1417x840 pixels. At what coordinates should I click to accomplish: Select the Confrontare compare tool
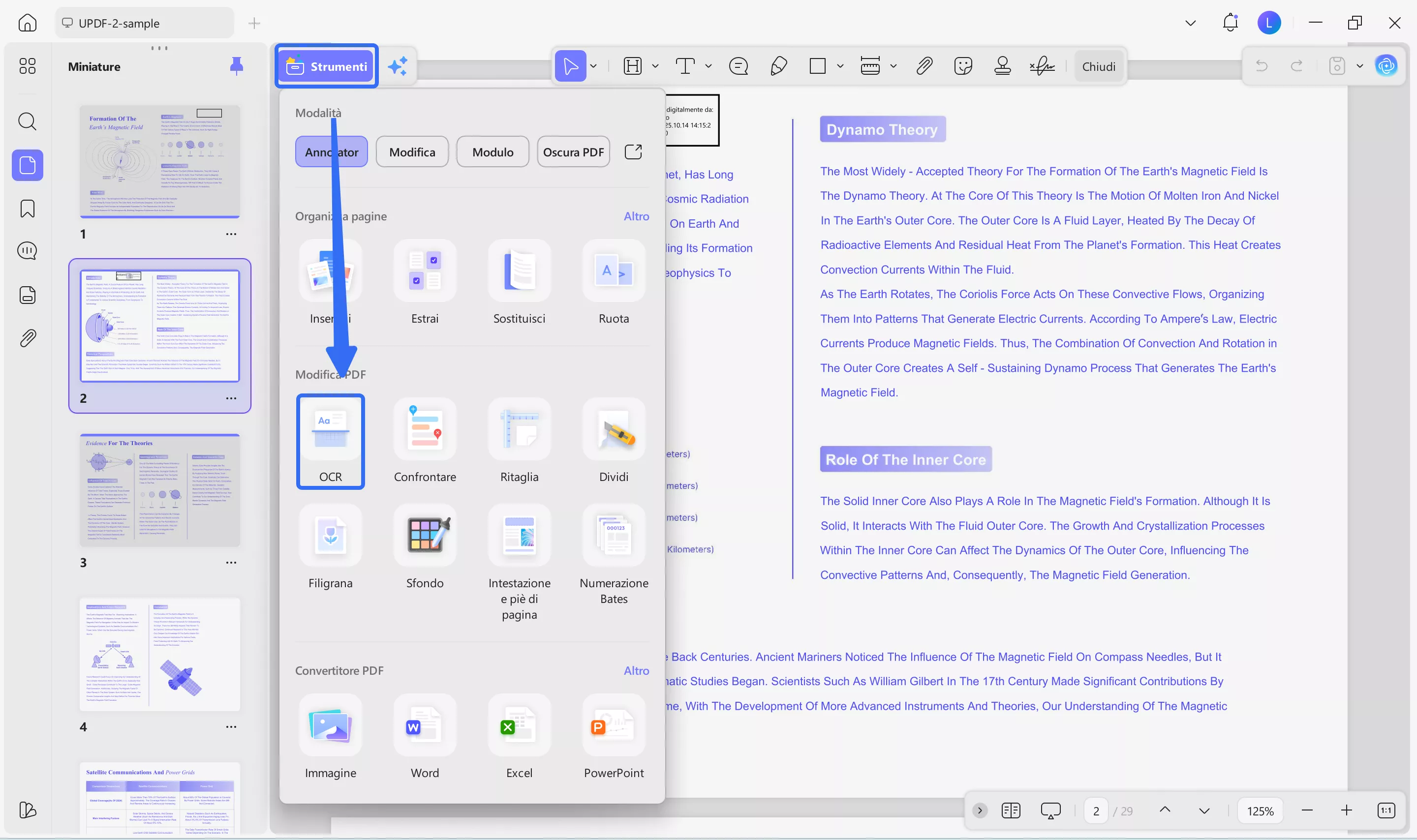click(425, 441)
